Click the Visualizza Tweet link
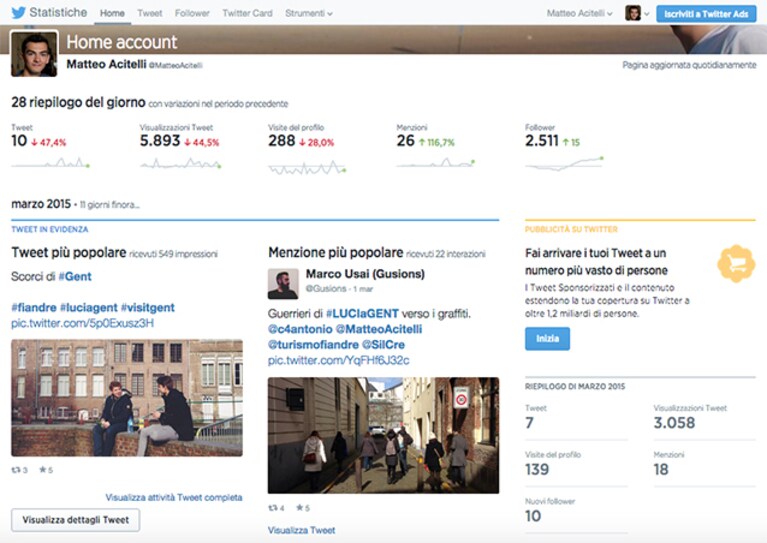 [301, 530]
